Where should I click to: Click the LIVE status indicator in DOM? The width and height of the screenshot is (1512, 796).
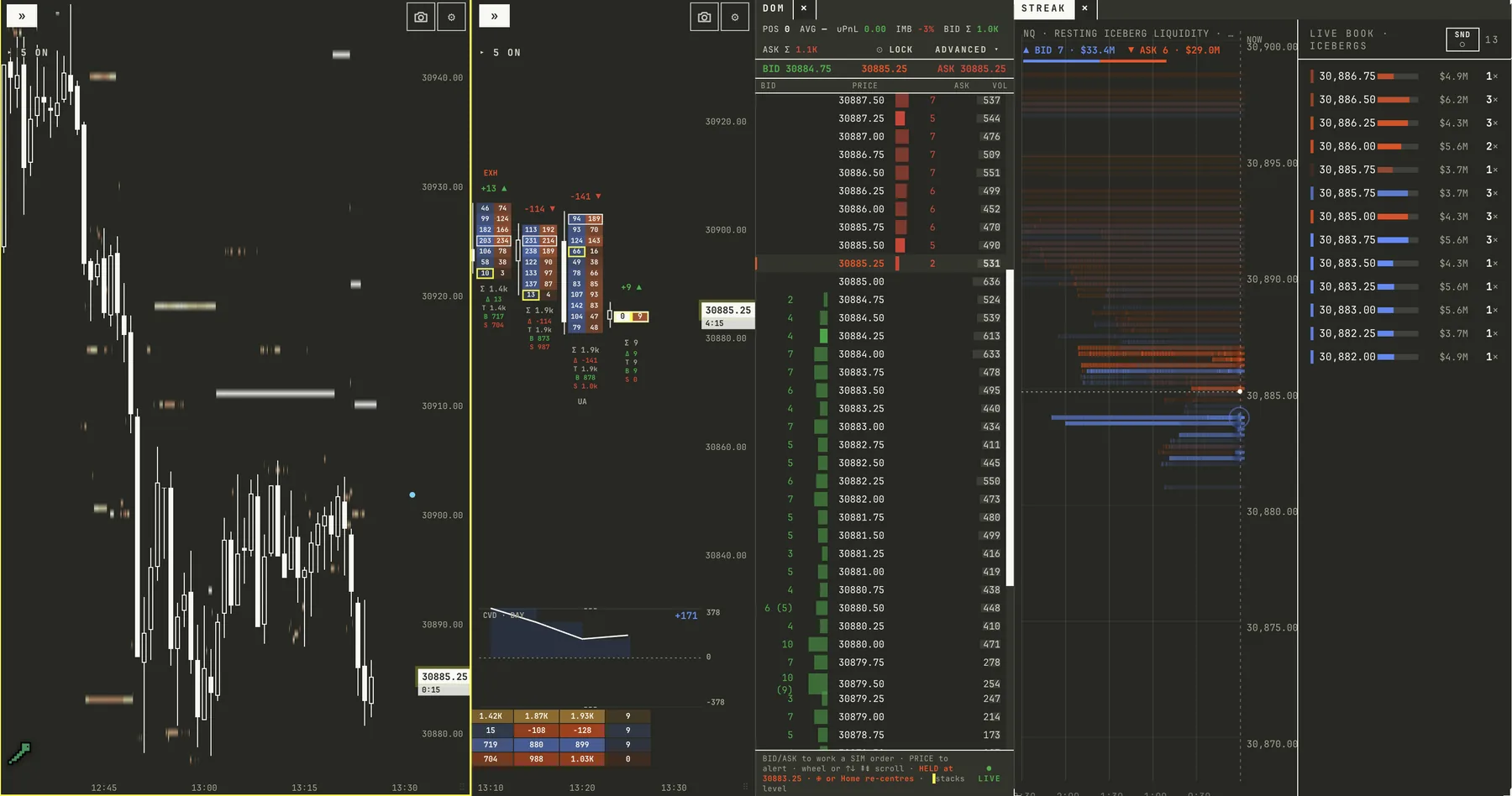point(989,774)
